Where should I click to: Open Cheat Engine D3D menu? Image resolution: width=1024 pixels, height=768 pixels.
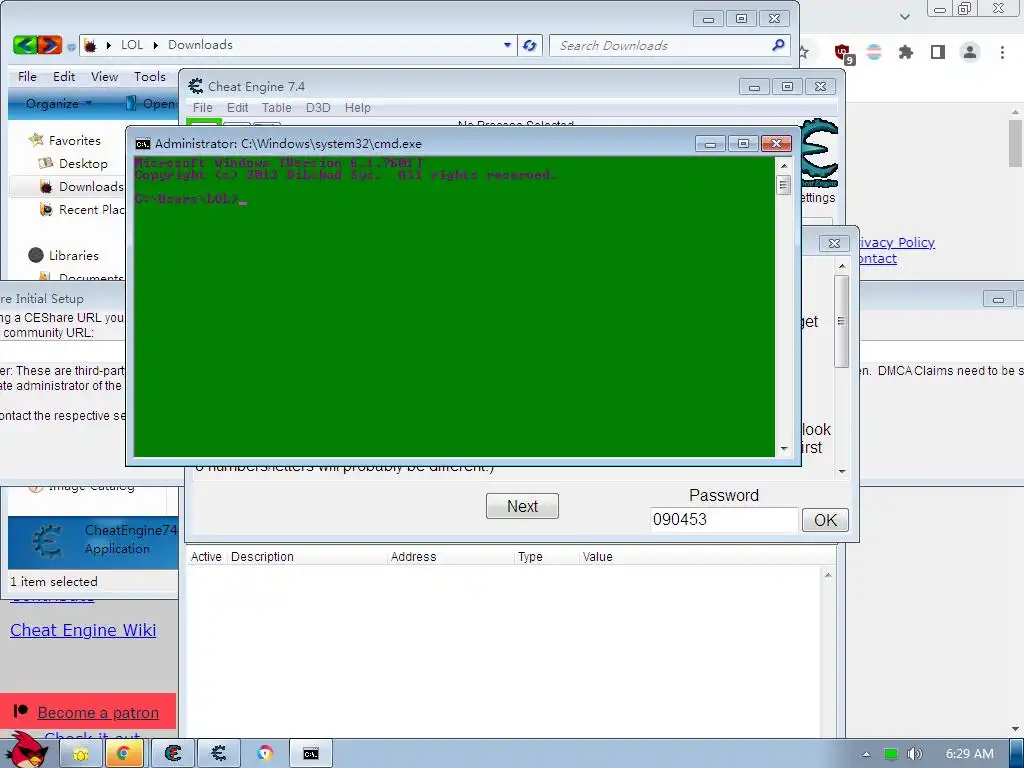click(x=318, y=108)
